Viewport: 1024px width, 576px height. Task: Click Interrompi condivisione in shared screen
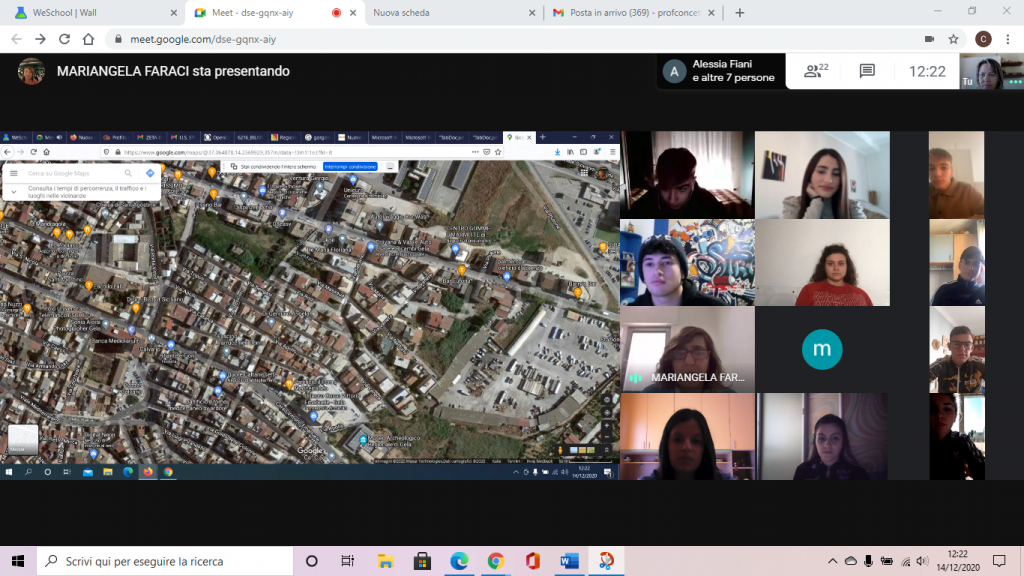(x=350, y=167)
